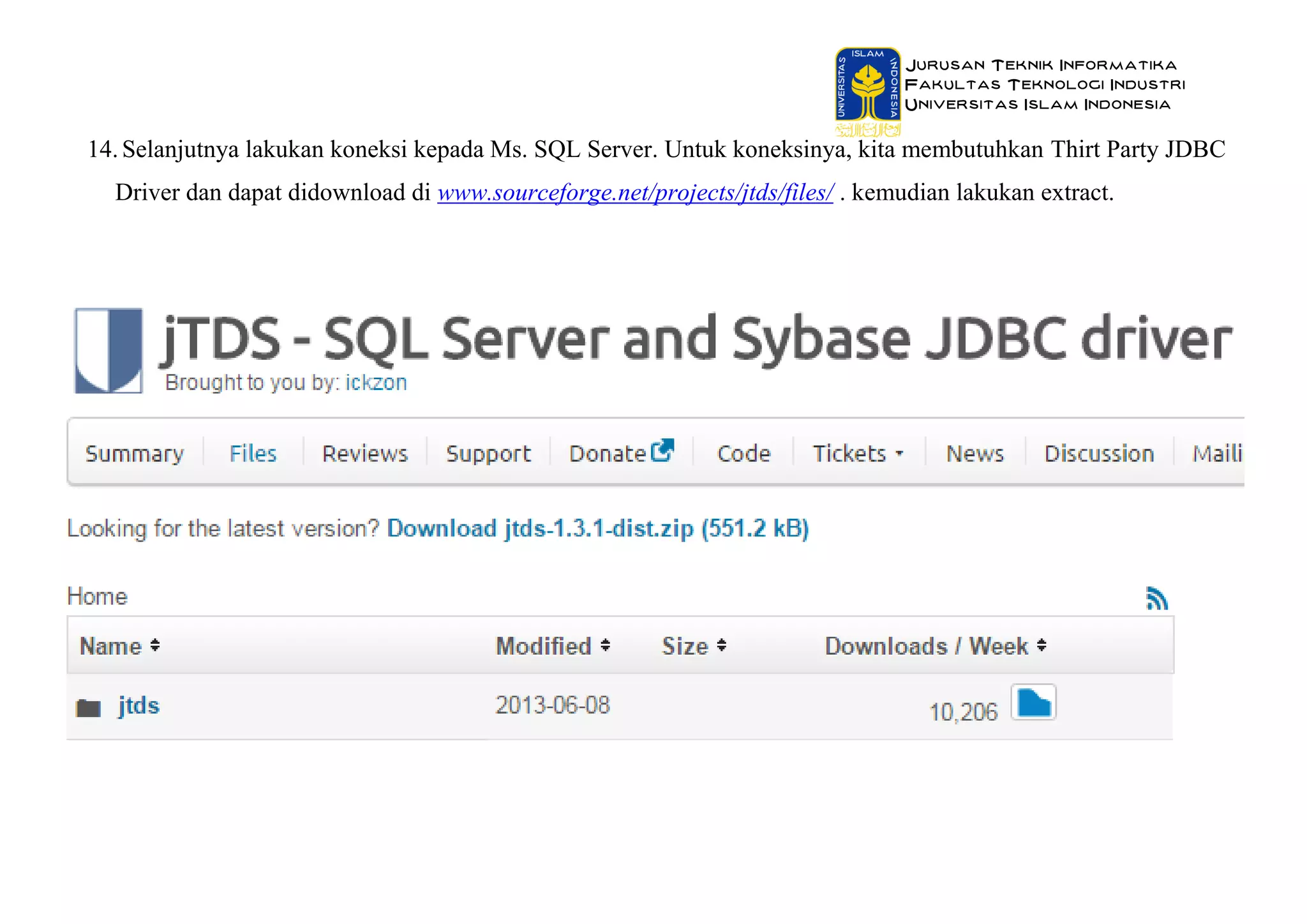1307x924 pixels.
Task: Go to the Support tab
Action: click(x=488, y=454)
